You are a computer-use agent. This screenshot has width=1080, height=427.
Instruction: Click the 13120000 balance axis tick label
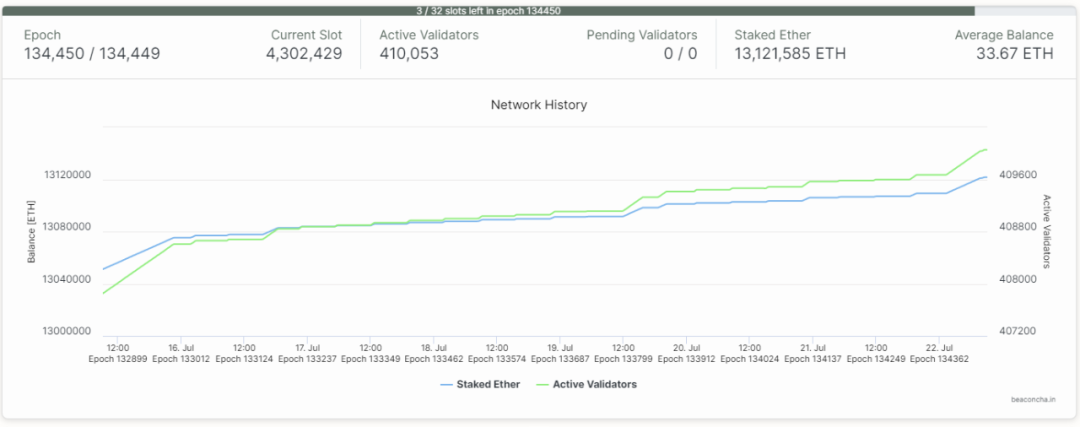(x=67, y=176)
